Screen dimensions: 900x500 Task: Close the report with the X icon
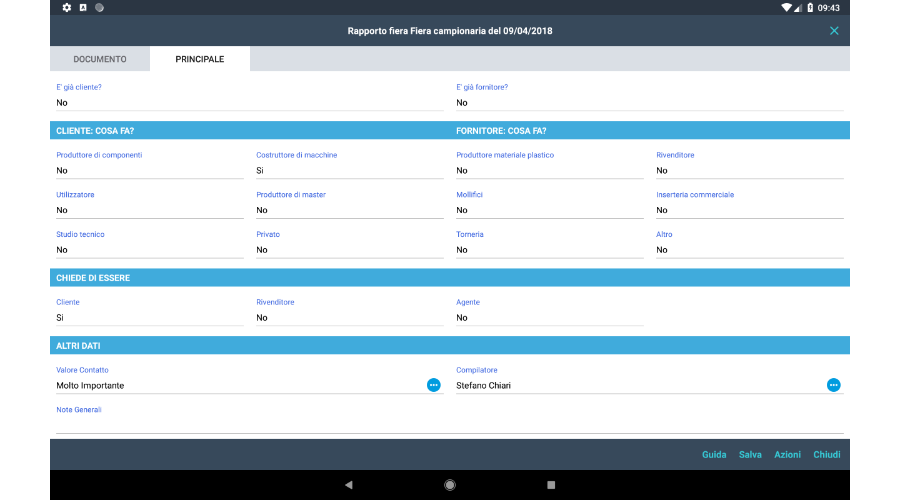click(x=834, y=31)
